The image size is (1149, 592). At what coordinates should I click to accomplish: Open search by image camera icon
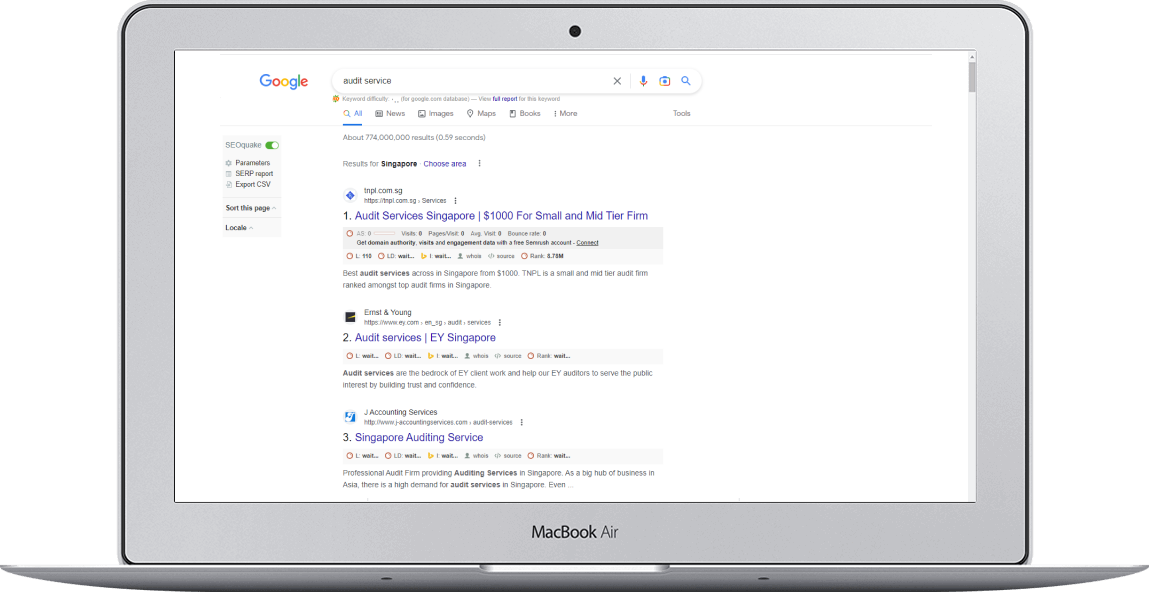pos(664,81)
